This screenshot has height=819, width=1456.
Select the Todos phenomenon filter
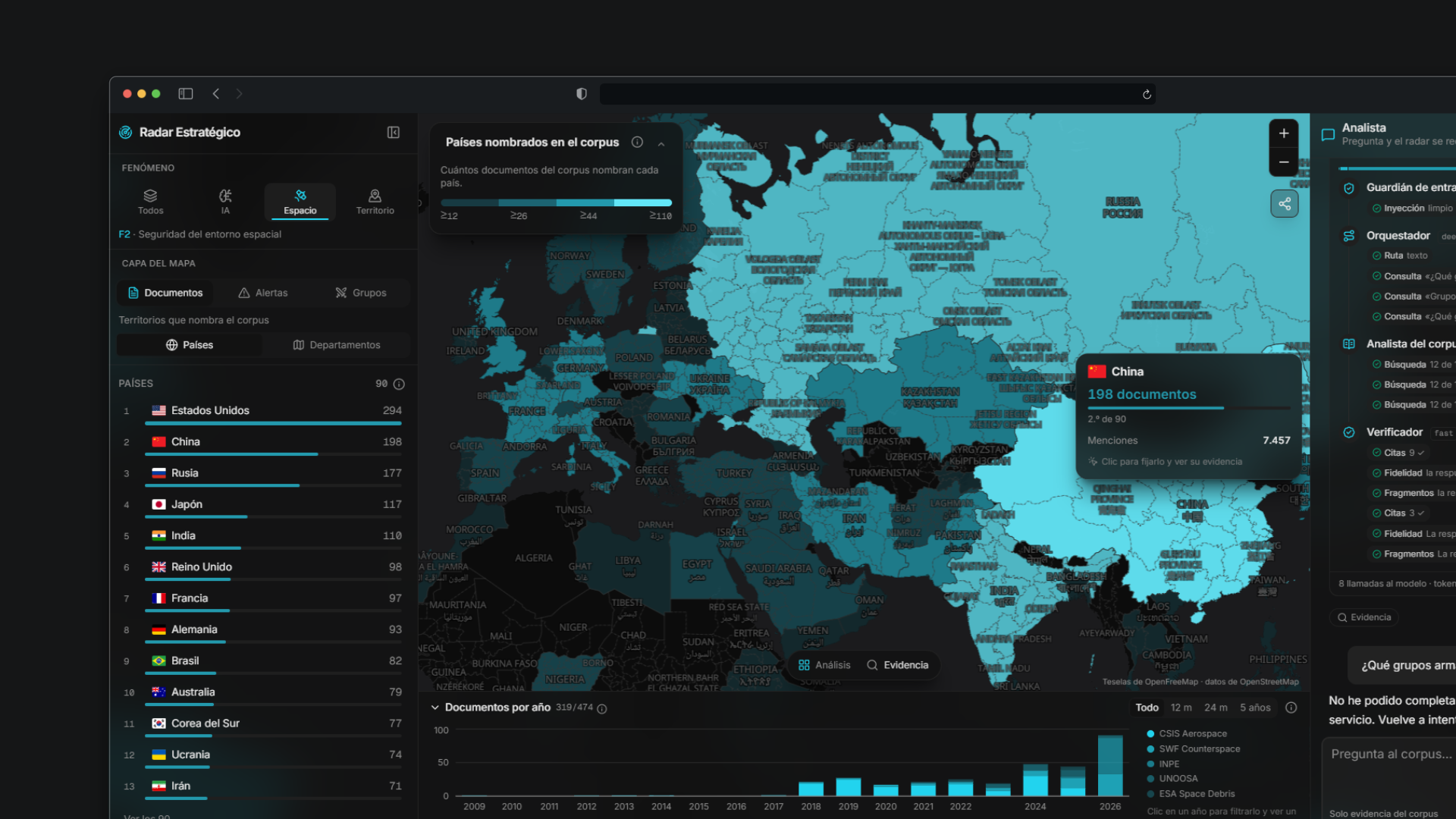coord(150,202)
